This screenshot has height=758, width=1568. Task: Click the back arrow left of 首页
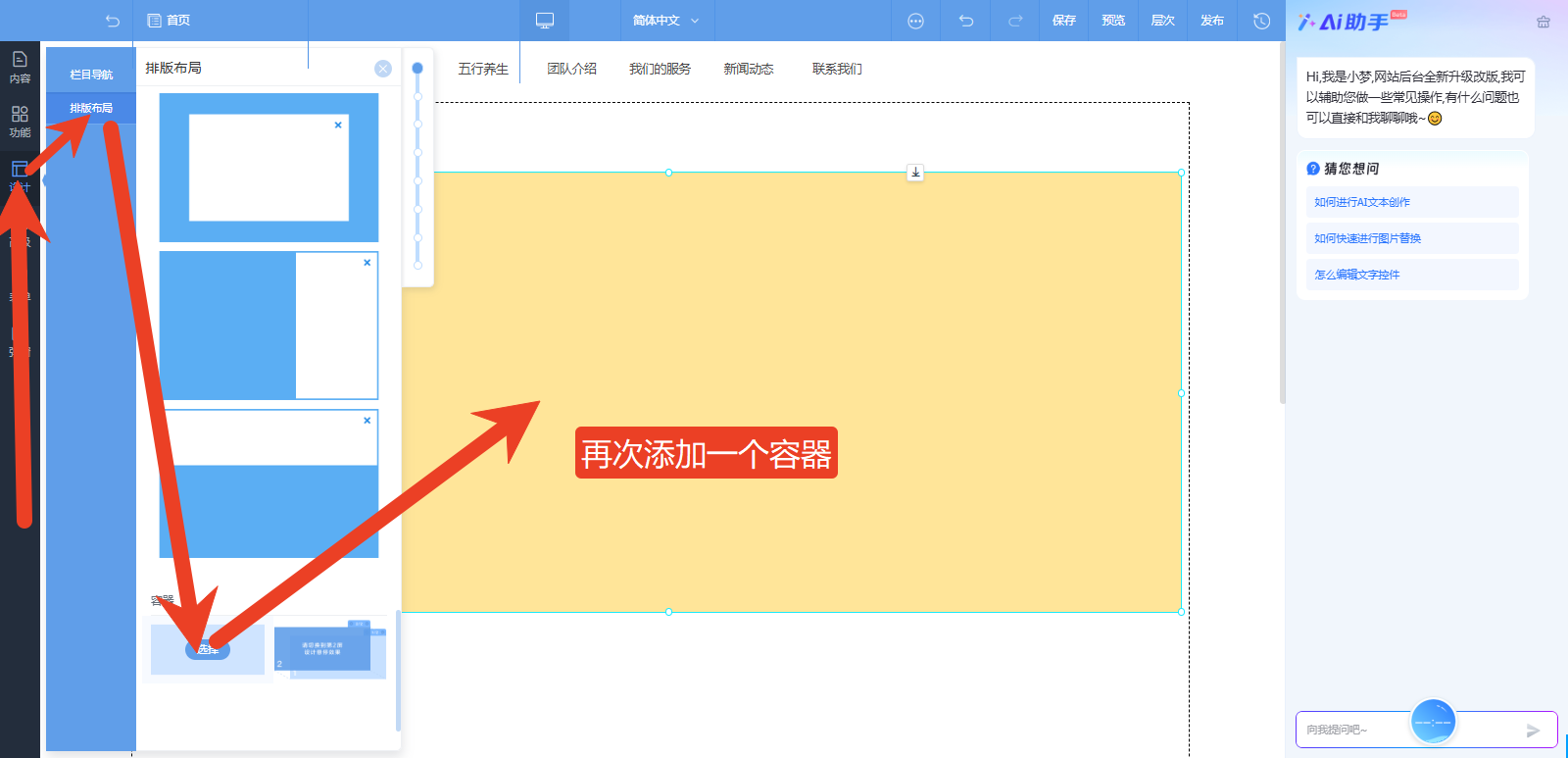[113, 21]
